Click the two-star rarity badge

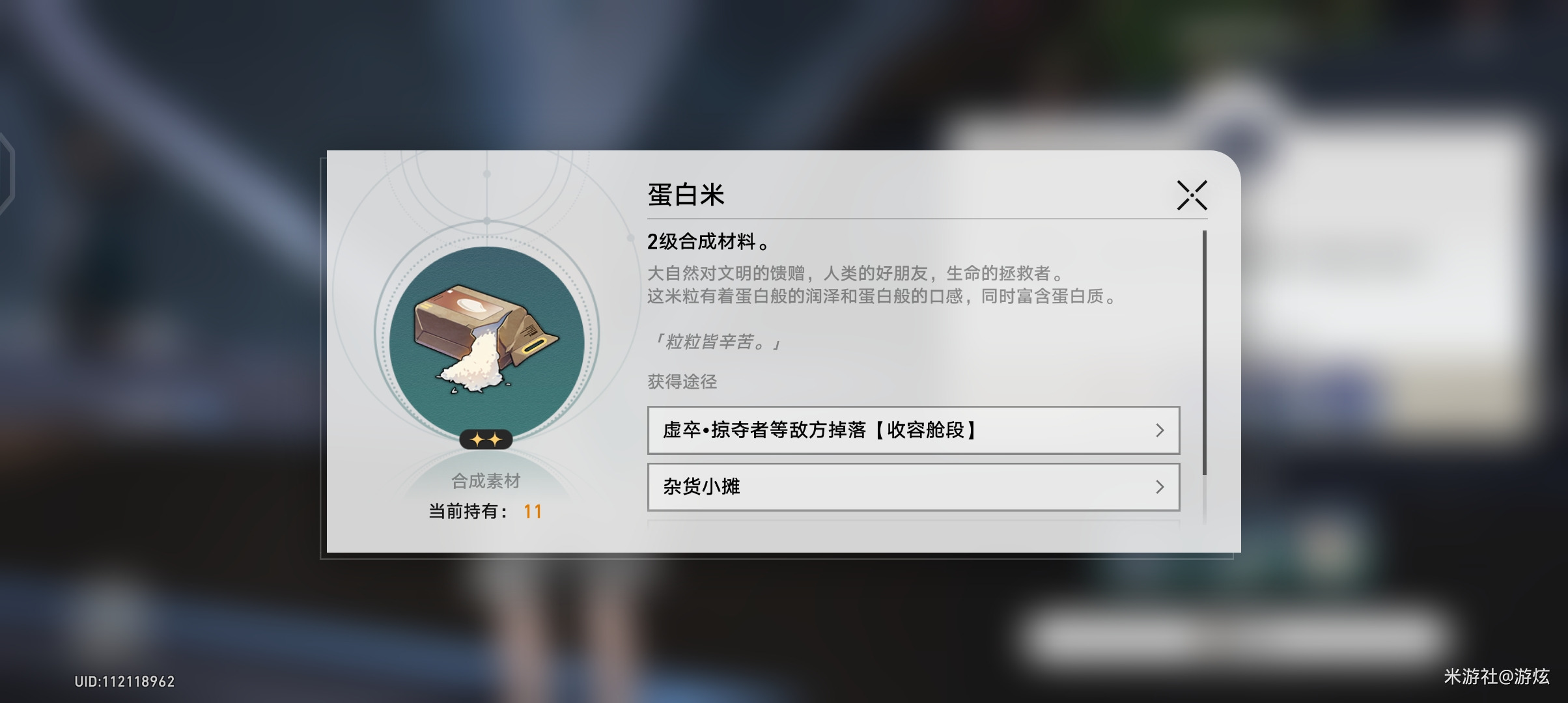pyautogui.click(x=486, y=440)
